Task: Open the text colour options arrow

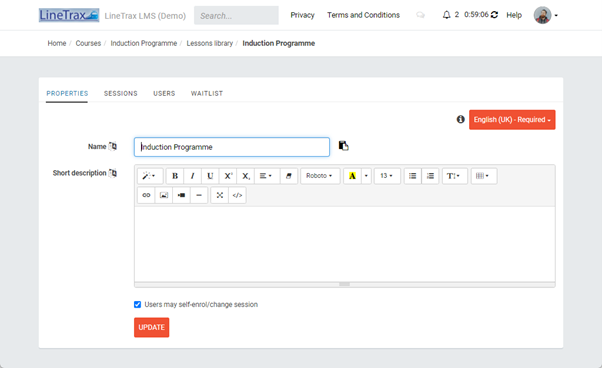Action: point(366,176)
